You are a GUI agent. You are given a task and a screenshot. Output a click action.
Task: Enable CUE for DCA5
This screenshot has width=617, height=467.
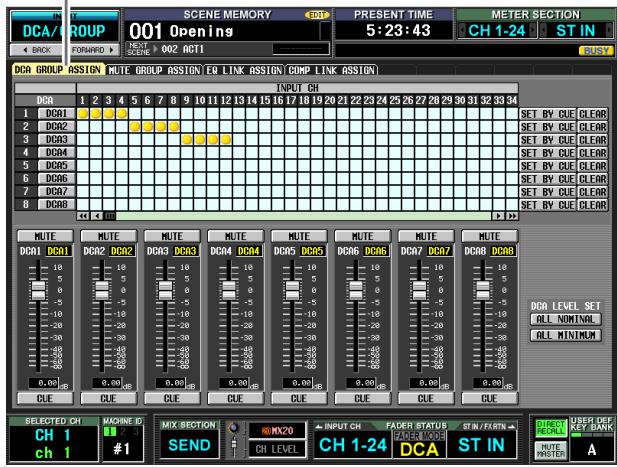click(x=299, y=399)
